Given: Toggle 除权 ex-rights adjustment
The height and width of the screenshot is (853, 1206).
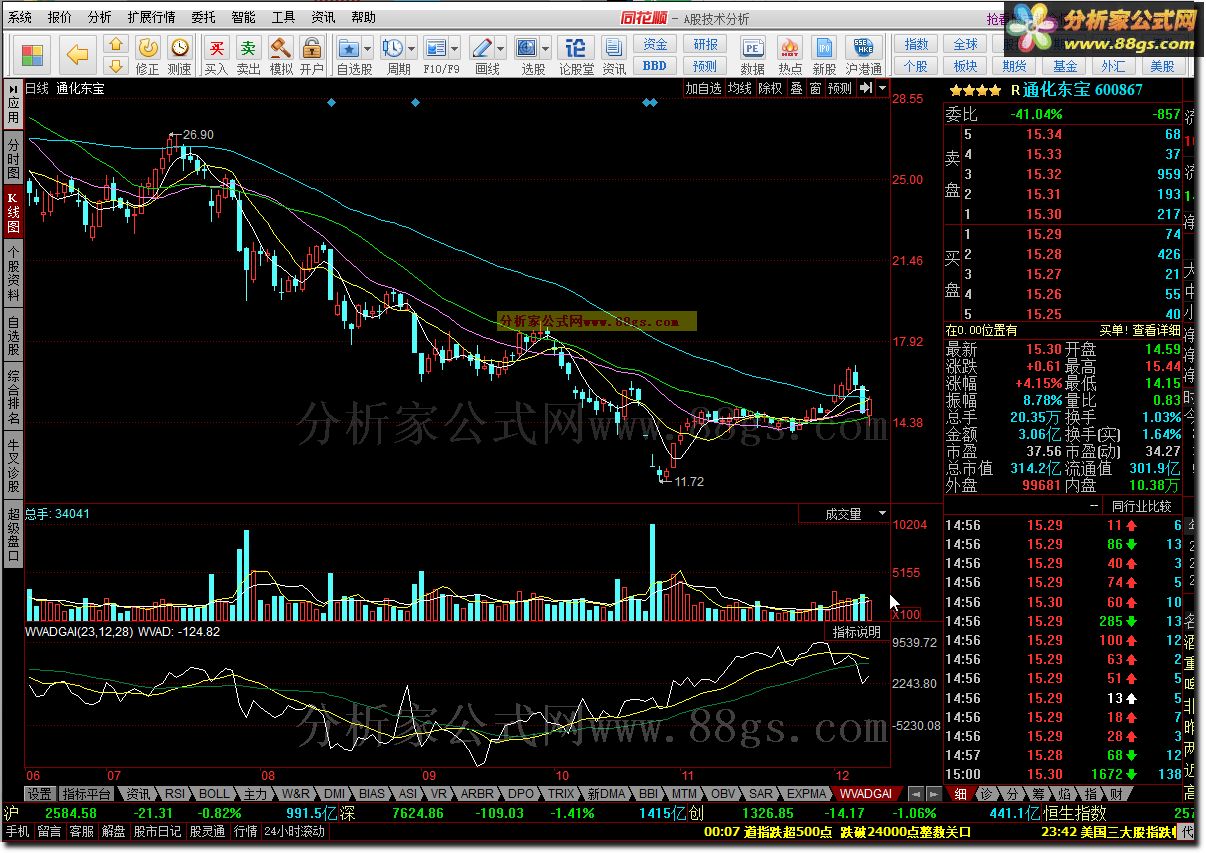Looking at the screenshot, I should (770, 88).
